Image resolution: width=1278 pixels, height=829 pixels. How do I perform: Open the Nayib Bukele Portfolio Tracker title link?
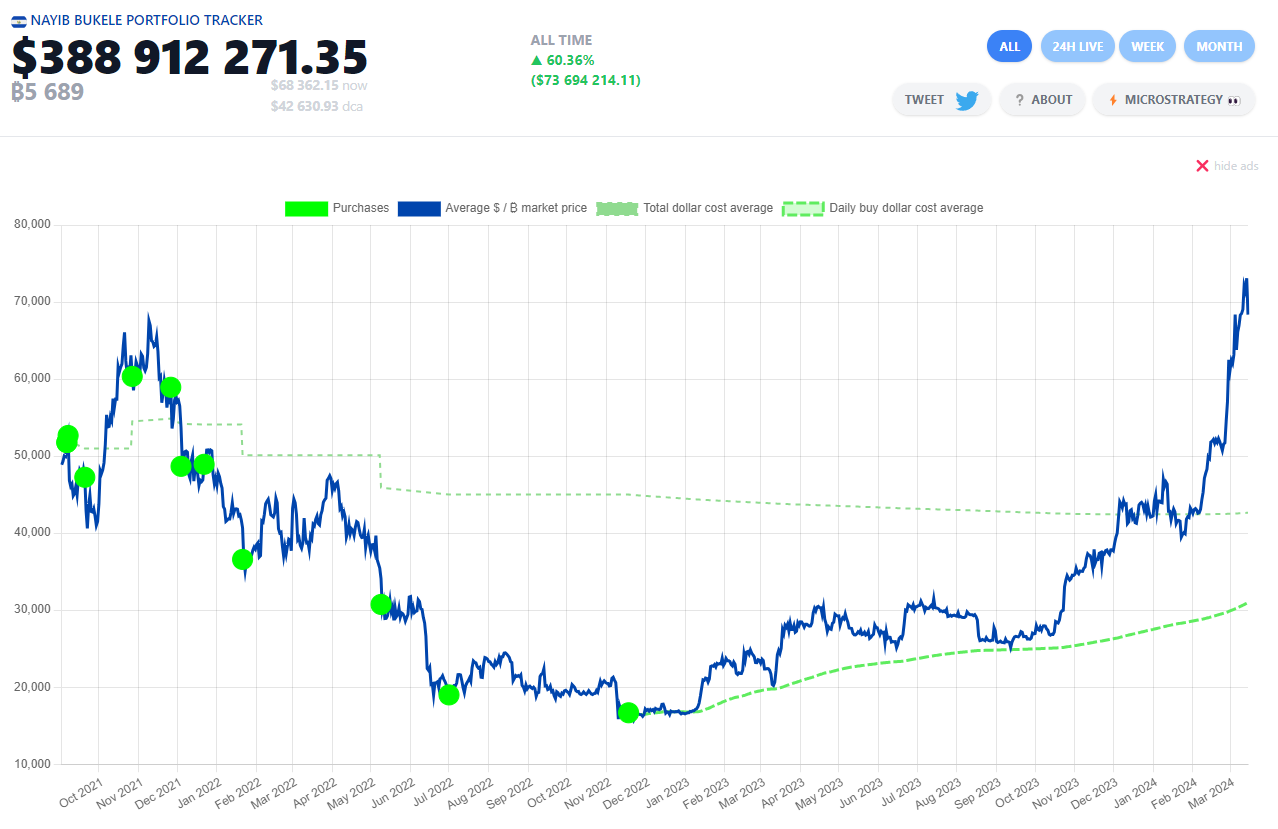click(x=146, y=20)
